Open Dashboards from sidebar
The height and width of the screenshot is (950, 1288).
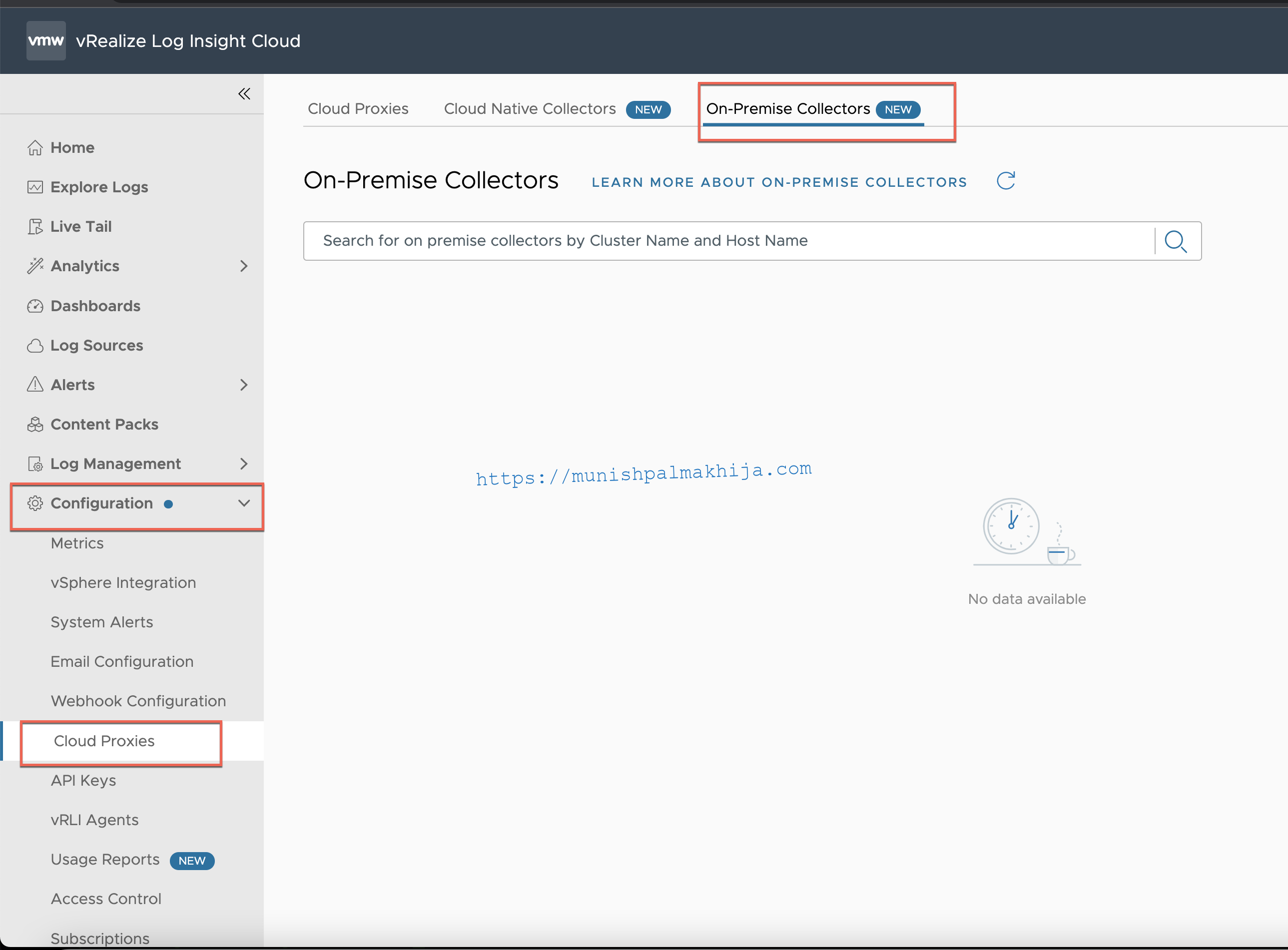[95, 306]
